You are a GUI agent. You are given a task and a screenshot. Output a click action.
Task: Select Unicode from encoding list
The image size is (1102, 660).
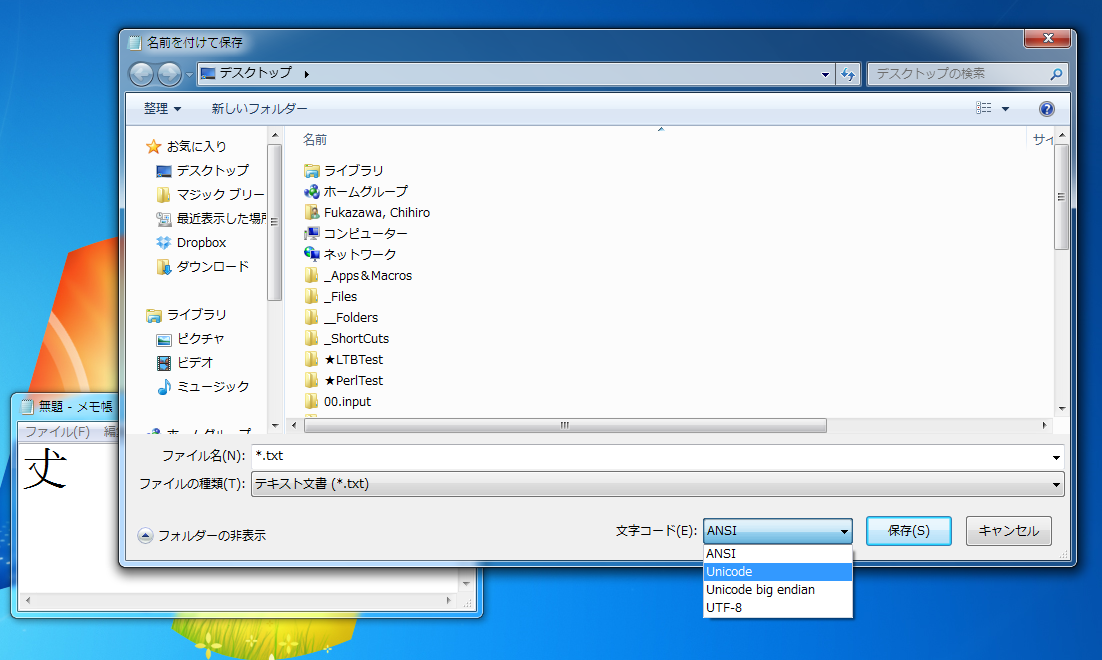[x=777, y=571]
